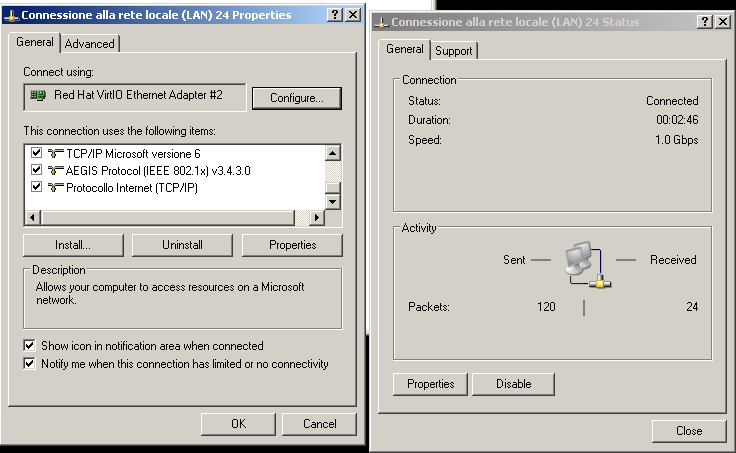
Task: Click Properties button in Status window
Action: point(430,384)
